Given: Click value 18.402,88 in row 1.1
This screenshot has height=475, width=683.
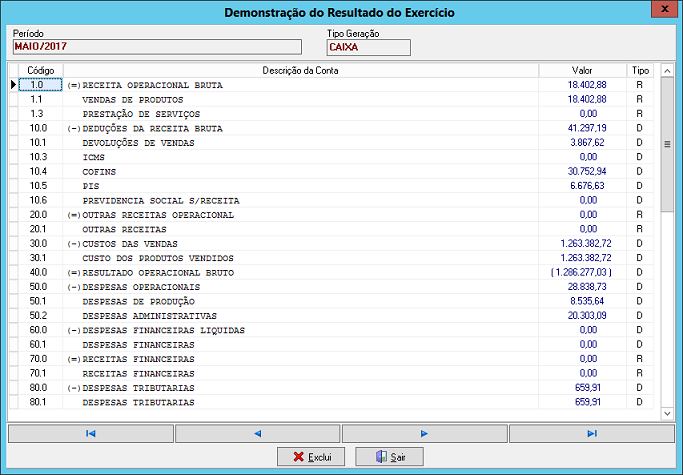Looking at the screenshot, I should click(x=587, y=99).
